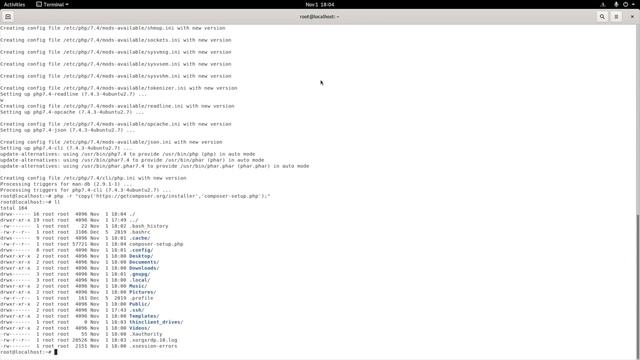640x360 pixels.
Task: Click the shmop.ini config file line
Action: coord(113,28)
